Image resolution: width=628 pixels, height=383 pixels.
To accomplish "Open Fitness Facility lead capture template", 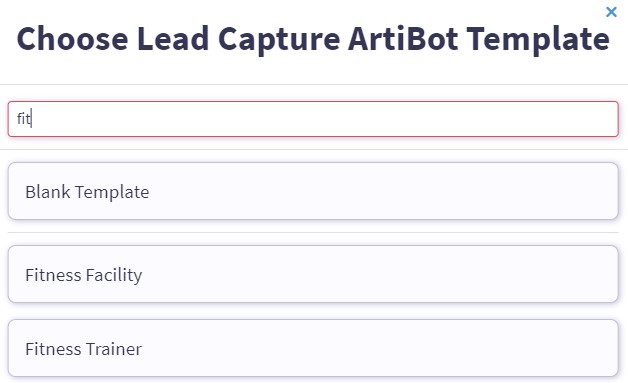I will point(313,274).
